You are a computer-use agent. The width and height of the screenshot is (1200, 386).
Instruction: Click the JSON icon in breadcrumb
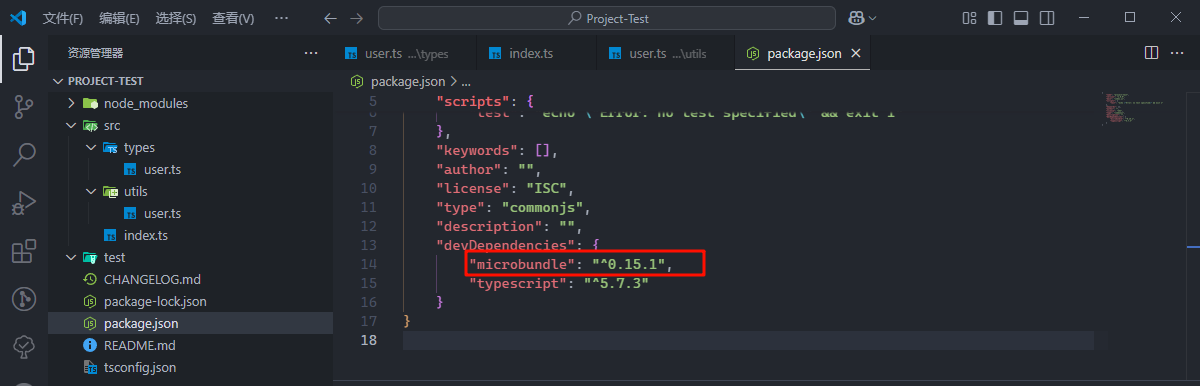pyautogui.click(x=358, y=81)
